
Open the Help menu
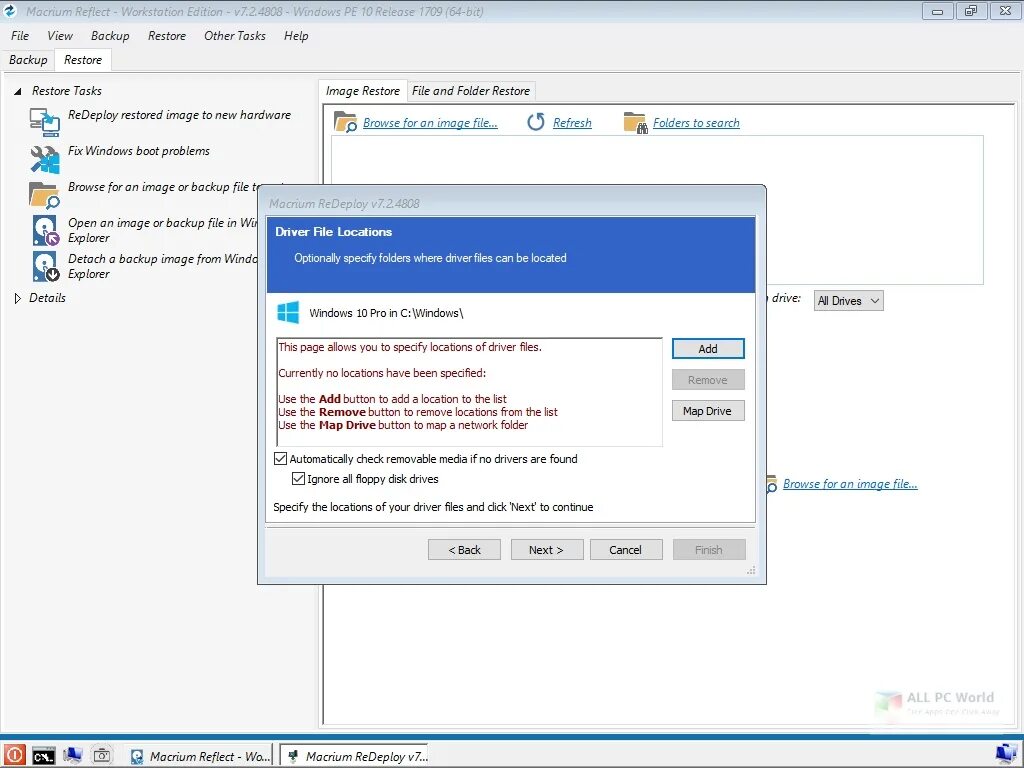296,36
